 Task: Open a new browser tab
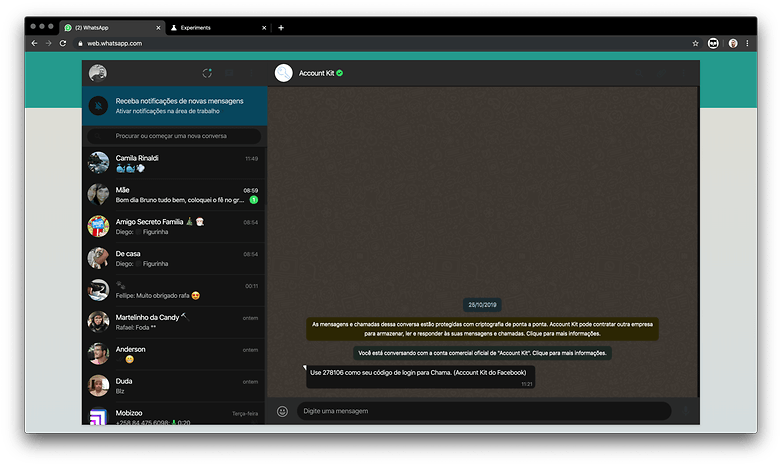(x=281, y=28)
